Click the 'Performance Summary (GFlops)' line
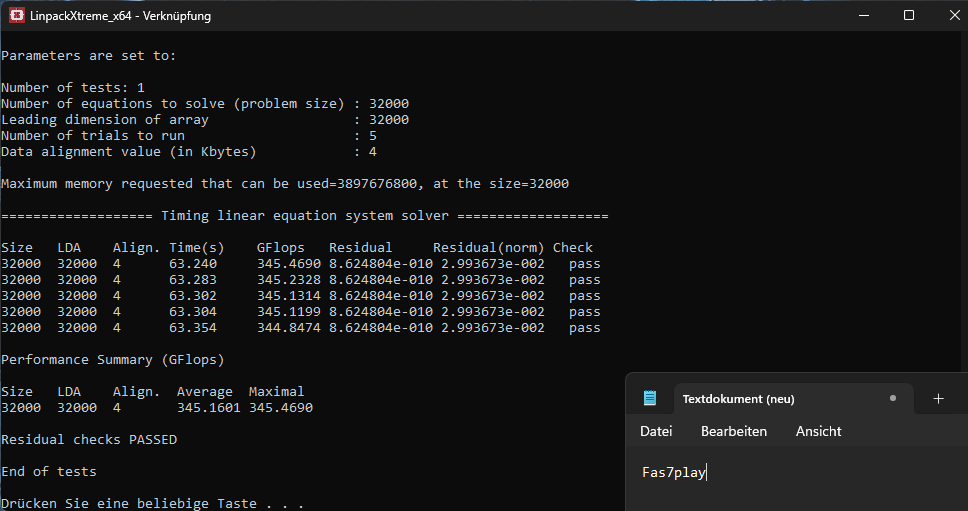 [113, 360]
